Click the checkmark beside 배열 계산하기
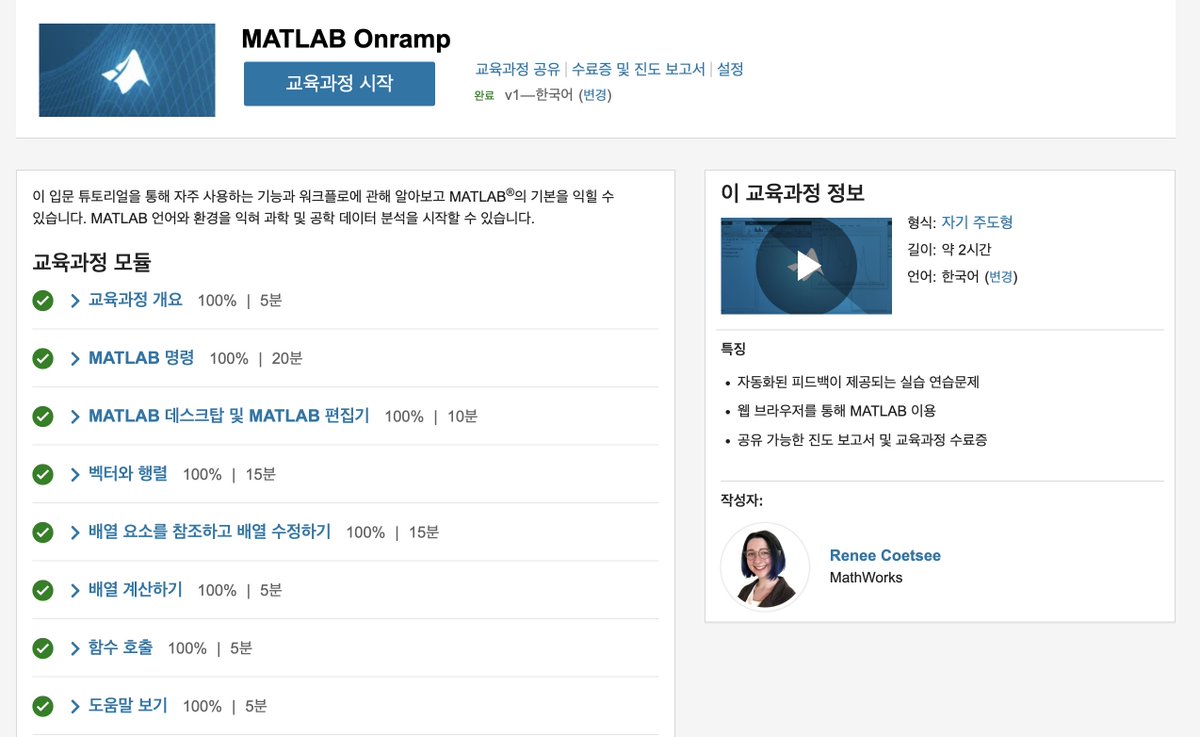 point(43,590)
